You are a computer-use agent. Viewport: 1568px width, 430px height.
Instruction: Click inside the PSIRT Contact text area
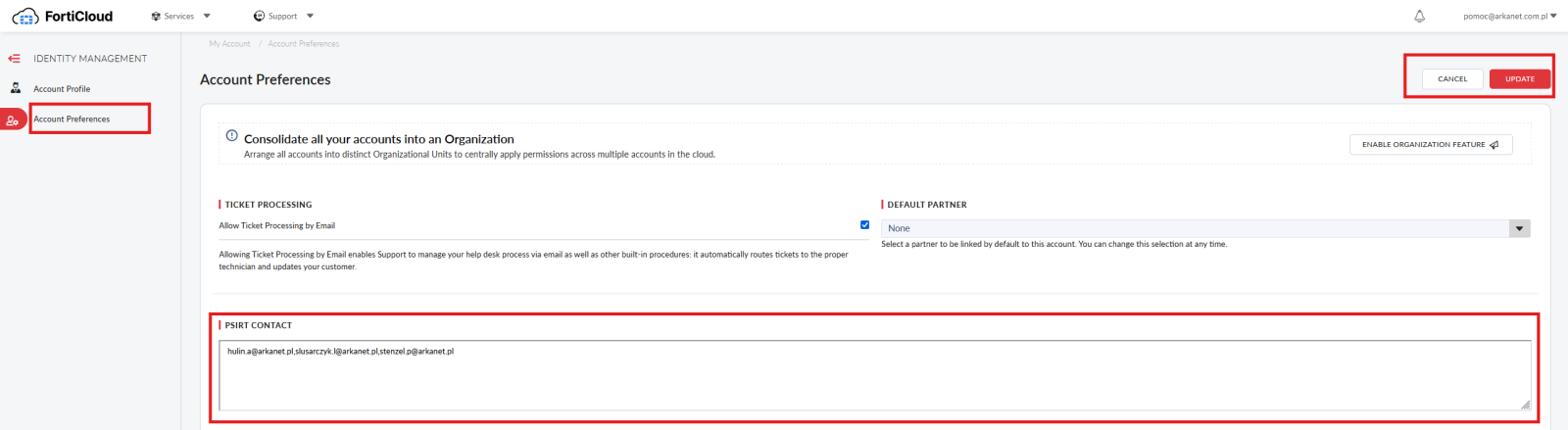[x=874, y=375]
